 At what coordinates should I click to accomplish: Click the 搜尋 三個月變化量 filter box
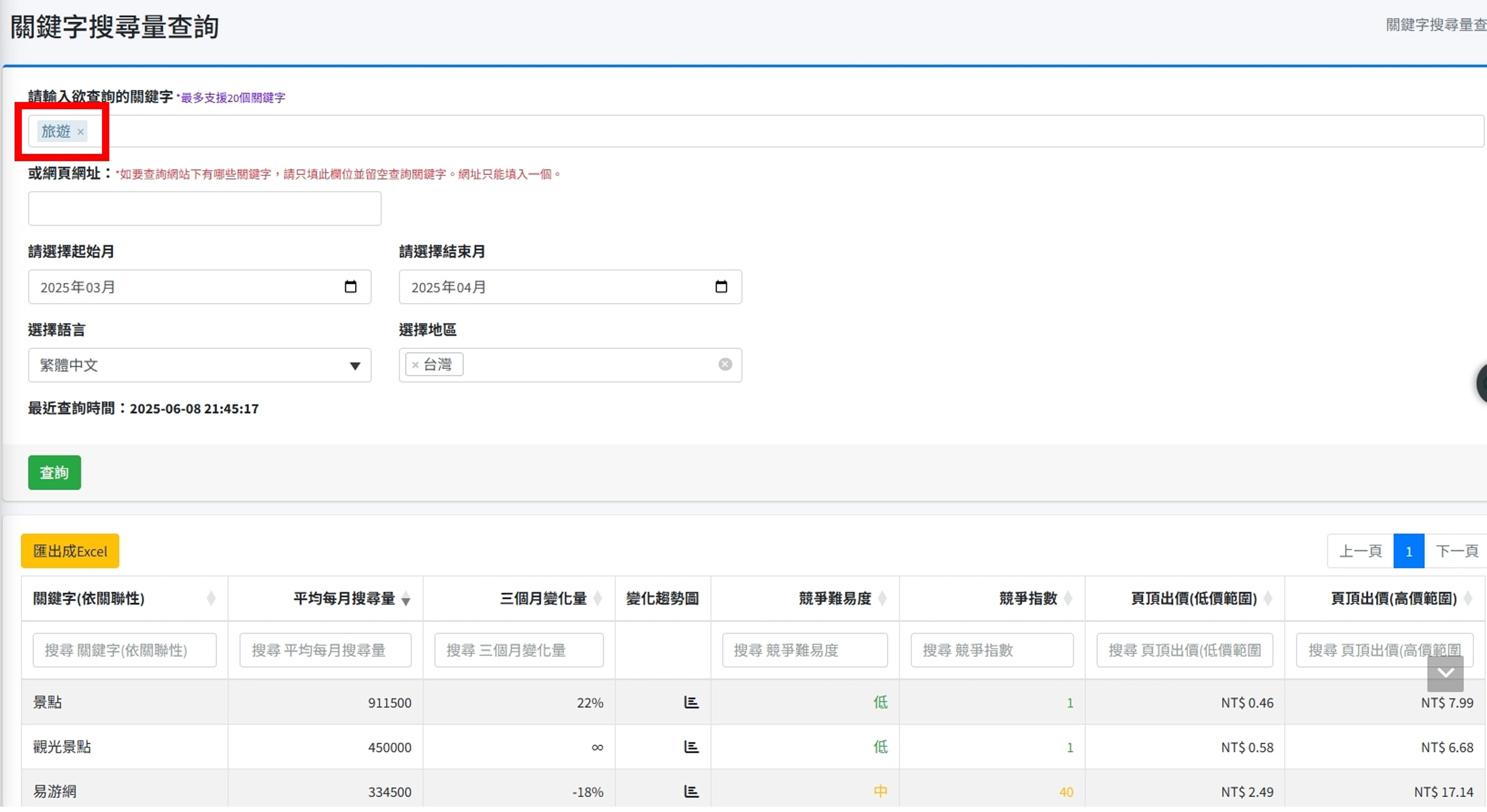[x=519, y=650]
